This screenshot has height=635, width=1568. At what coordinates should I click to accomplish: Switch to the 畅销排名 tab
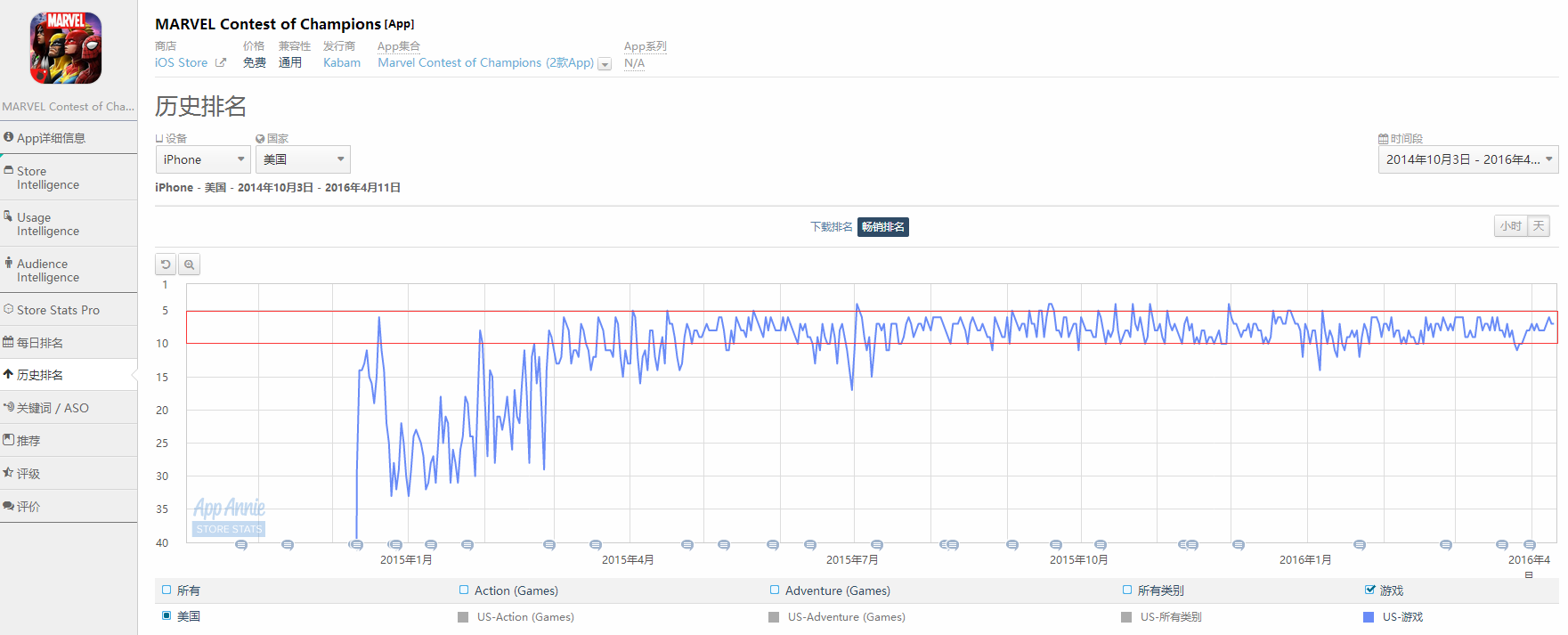(x=883, y=227)
